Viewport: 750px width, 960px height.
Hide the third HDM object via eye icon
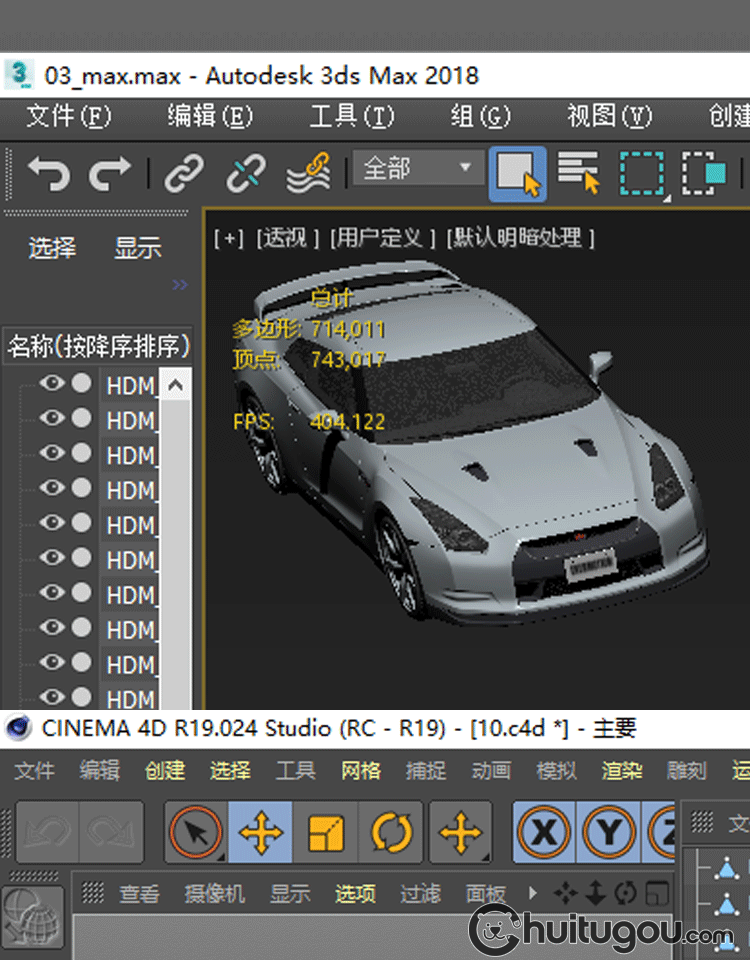click(52, 453)
